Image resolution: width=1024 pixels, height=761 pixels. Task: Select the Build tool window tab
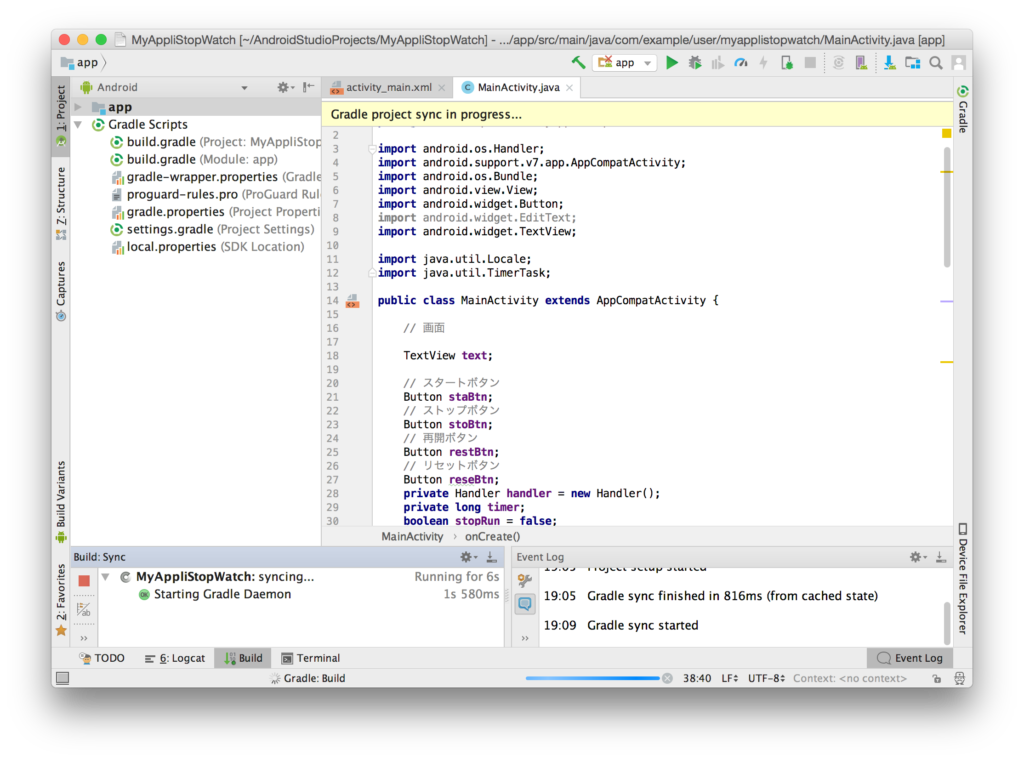click(x=243, y=658)
